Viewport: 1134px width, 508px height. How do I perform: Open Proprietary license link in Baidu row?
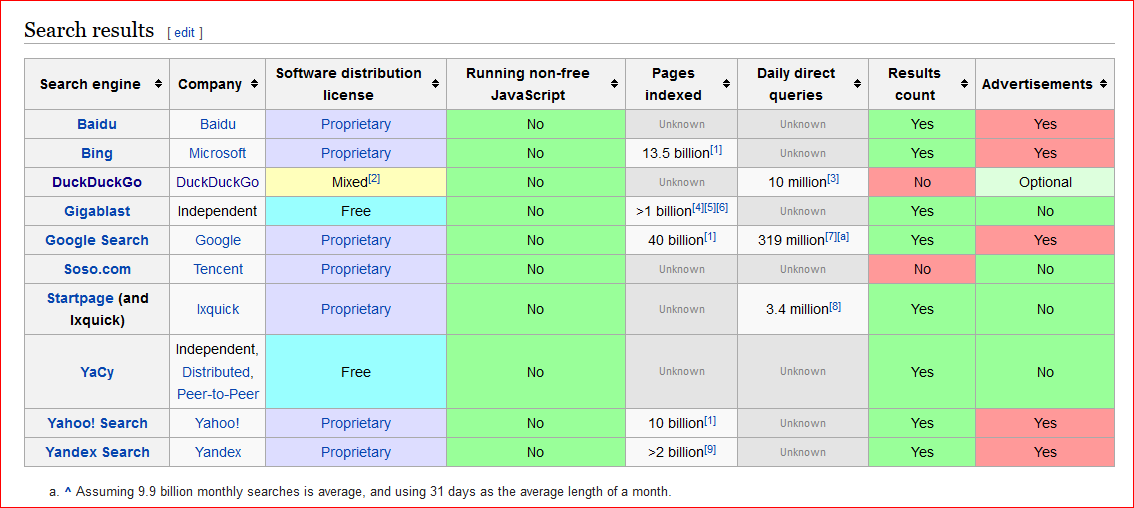coord(356,124)
